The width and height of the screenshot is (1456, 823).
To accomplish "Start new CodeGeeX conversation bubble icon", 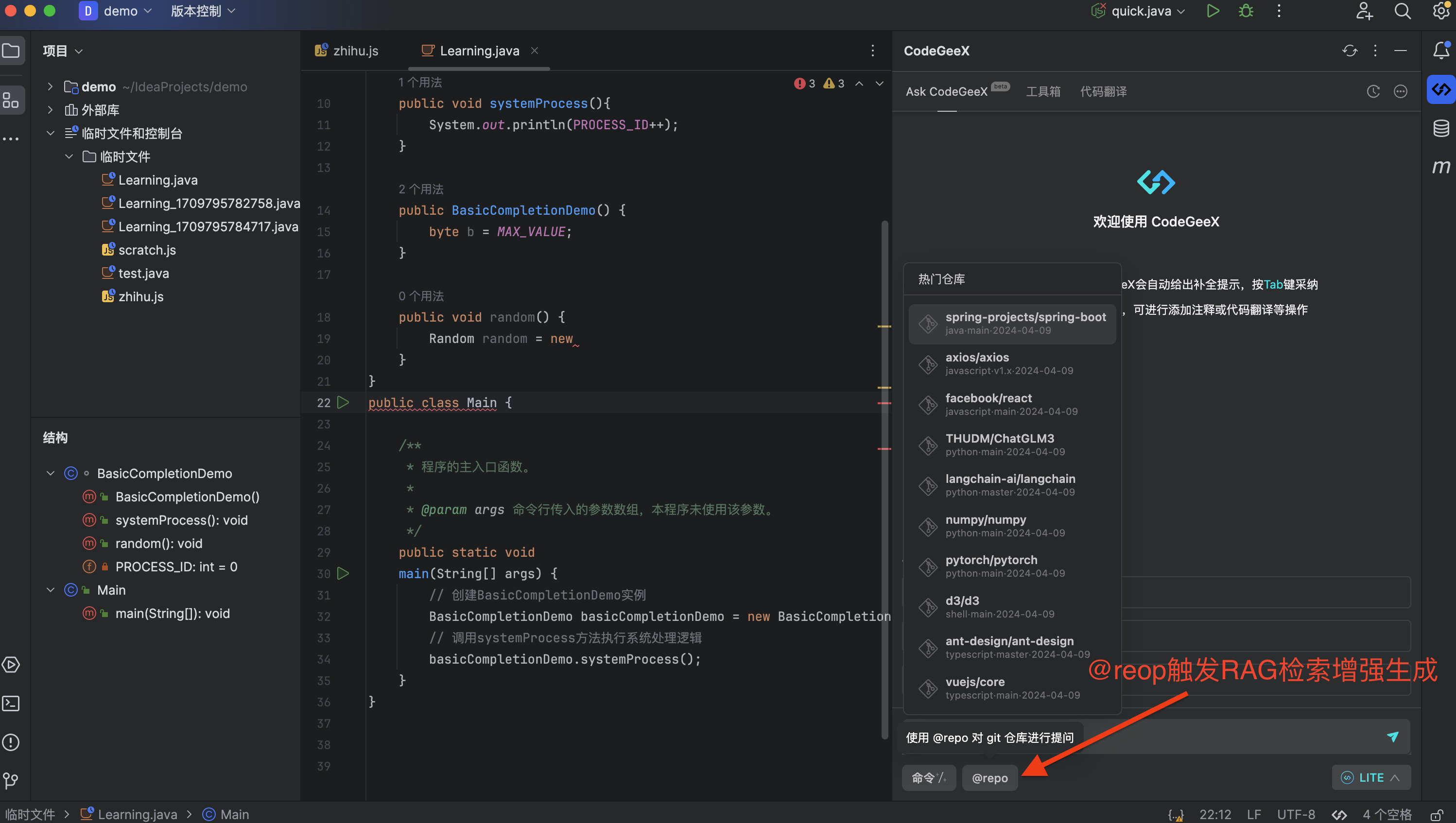I will [1401, 91].
